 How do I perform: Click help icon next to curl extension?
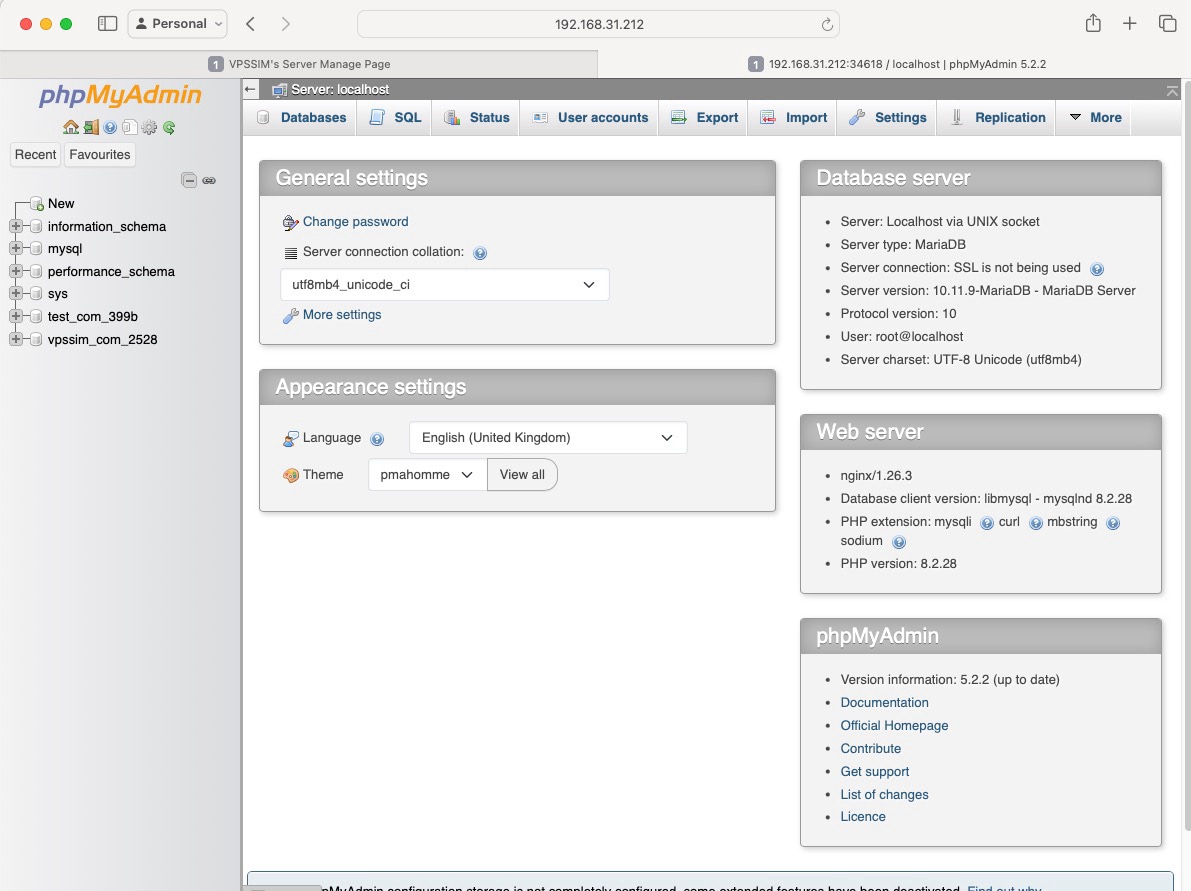click(1035, 523)
